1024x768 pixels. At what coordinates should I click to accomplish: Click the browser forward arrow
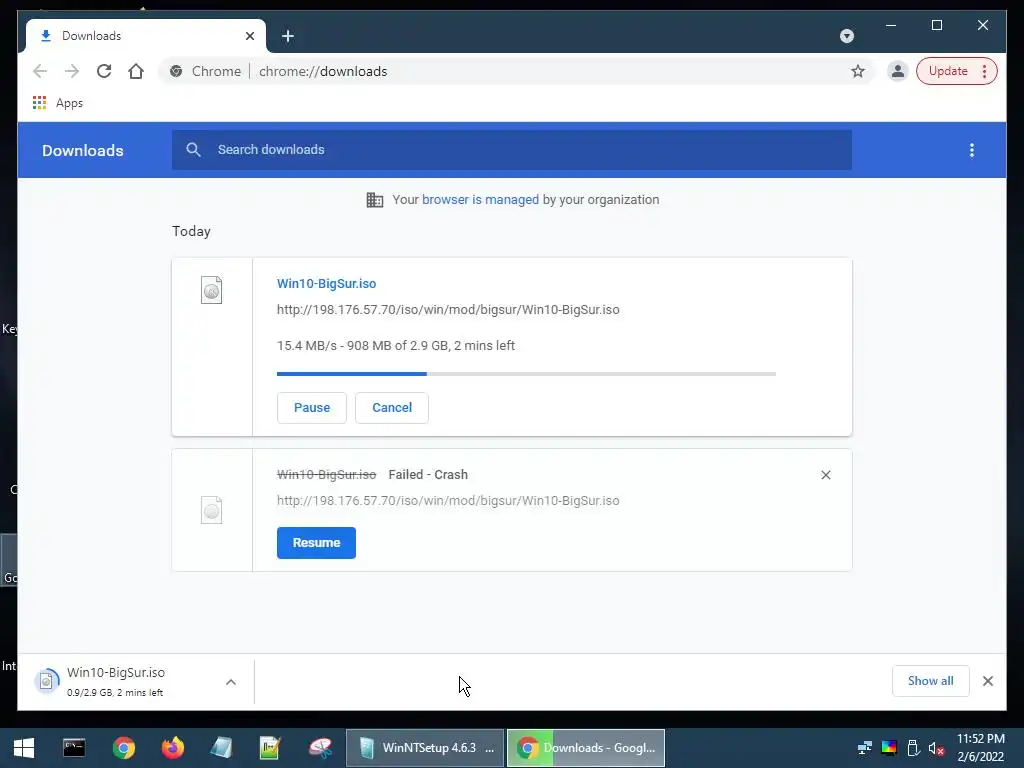tap(72, 71)
